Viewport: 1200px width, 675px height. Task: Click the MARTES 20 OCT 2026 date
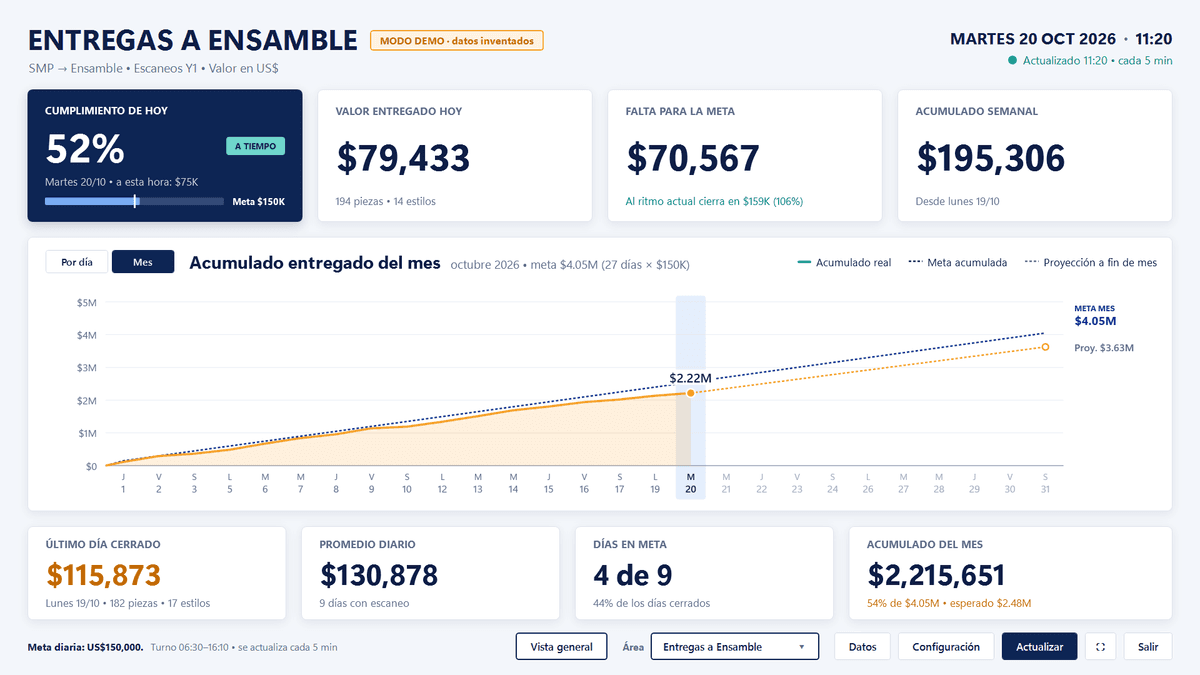[x=1033, y=39]
